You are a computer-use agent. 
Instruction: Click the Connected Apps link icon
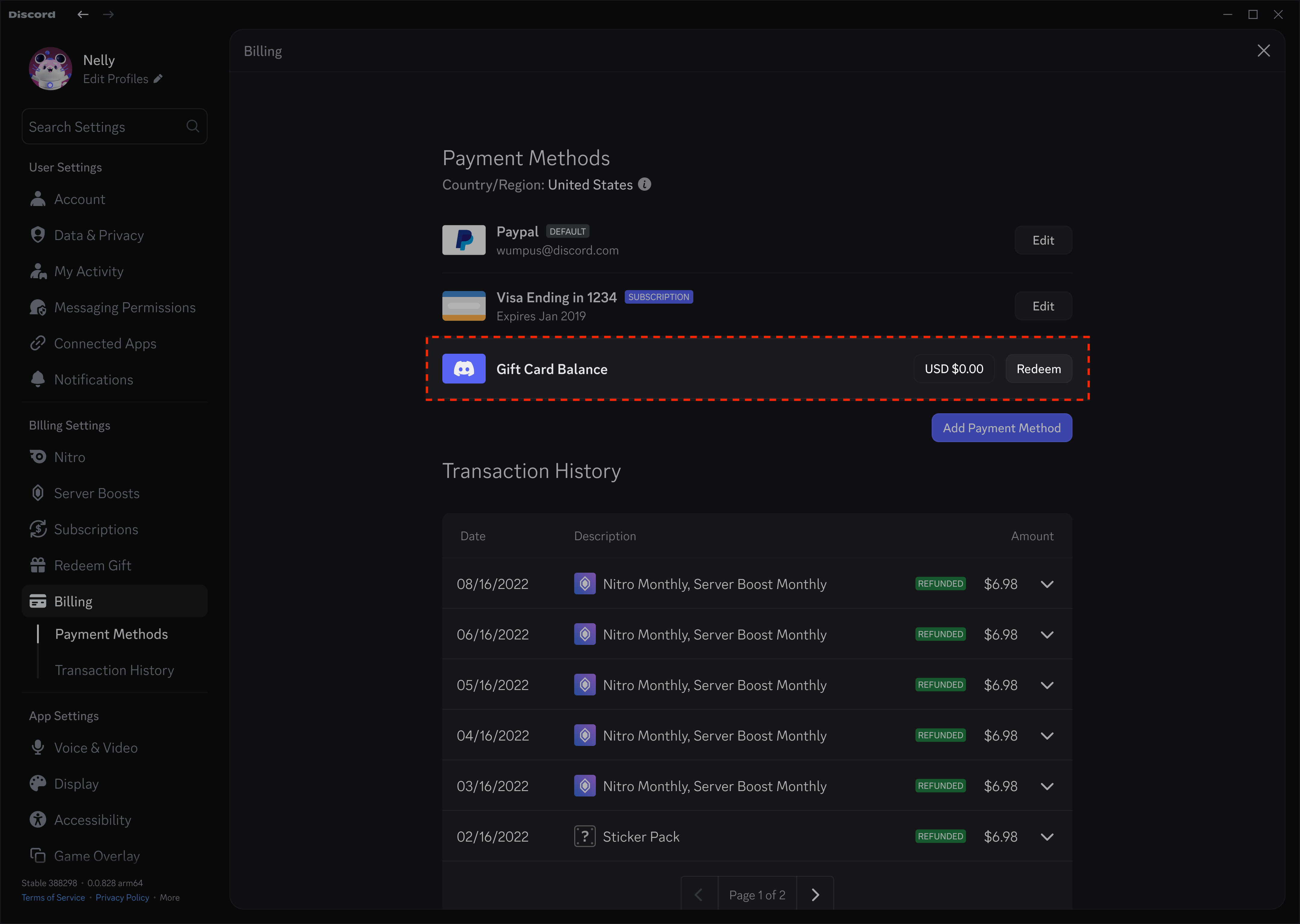click(38, 343)
